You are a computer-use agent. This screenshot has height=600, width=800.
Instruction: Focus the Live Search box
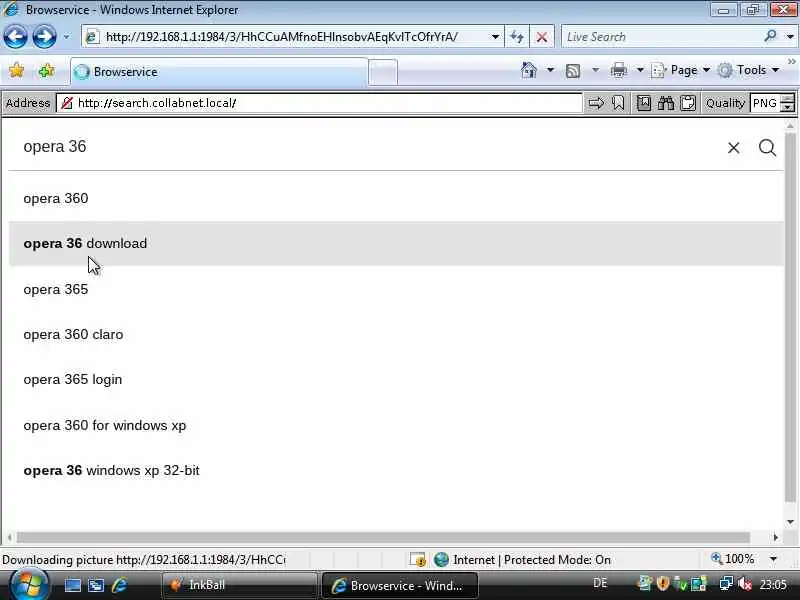pyautogui.click(x=661, y=37)
